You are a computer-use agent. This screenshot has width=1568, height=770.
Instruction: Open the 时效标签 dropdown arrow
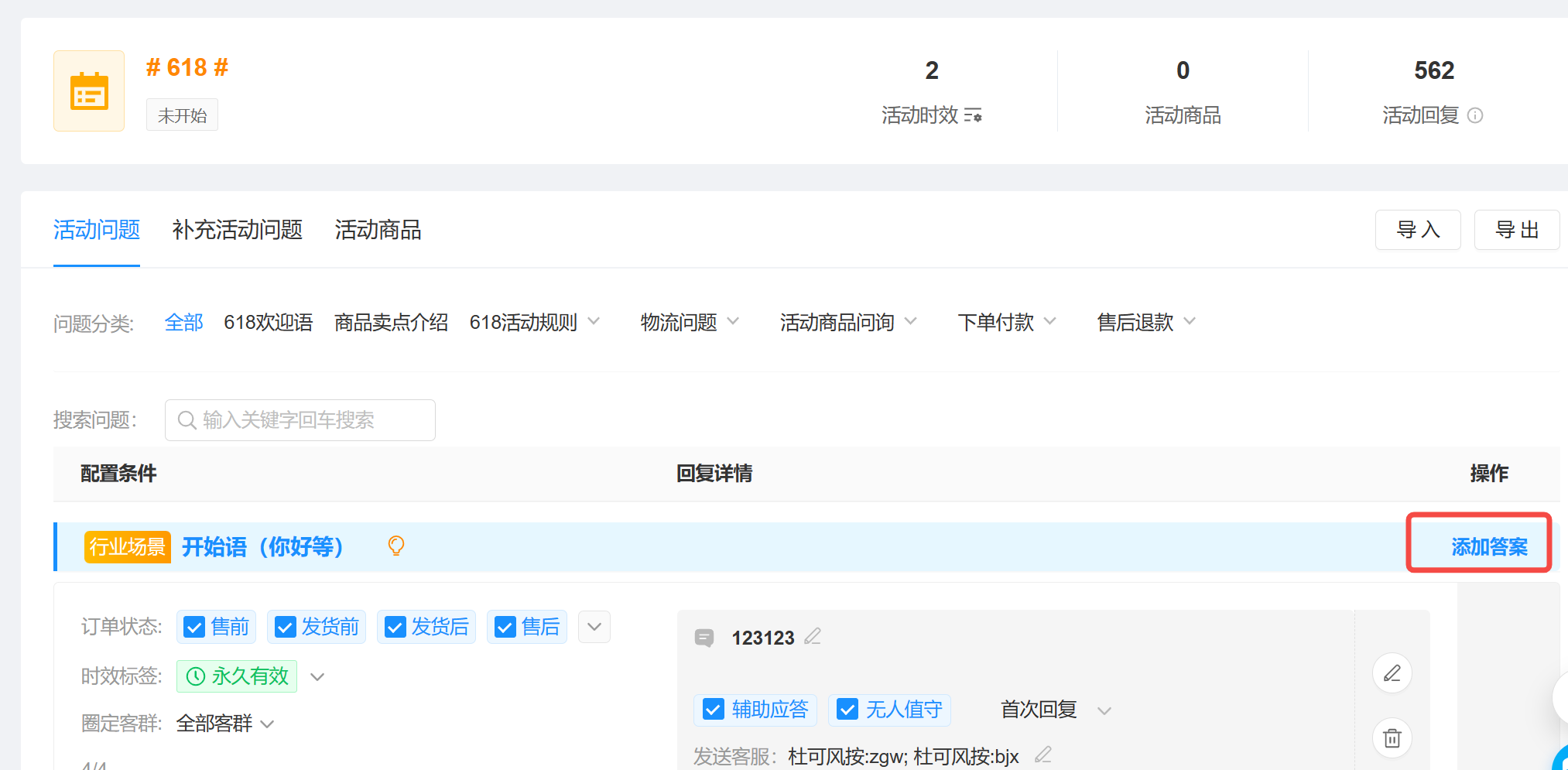coord(317,677)
